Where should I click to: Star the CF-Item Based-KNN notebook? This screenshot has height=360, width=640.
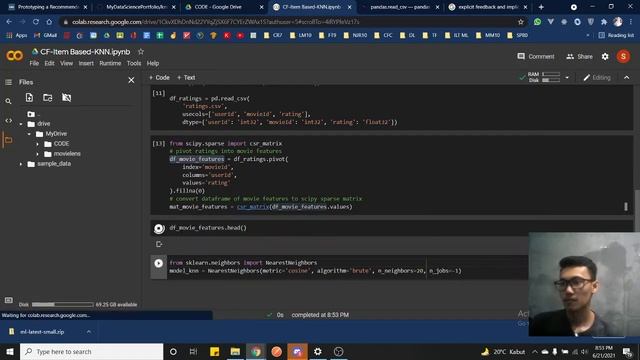click(141, 52)
